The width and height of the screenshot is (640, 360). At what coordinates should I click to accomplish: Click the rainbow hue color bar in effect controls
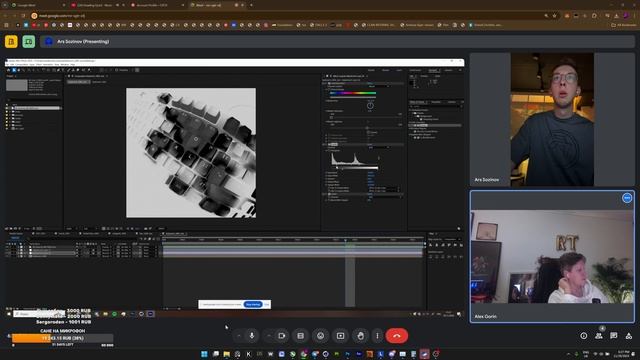coord(353,93)
